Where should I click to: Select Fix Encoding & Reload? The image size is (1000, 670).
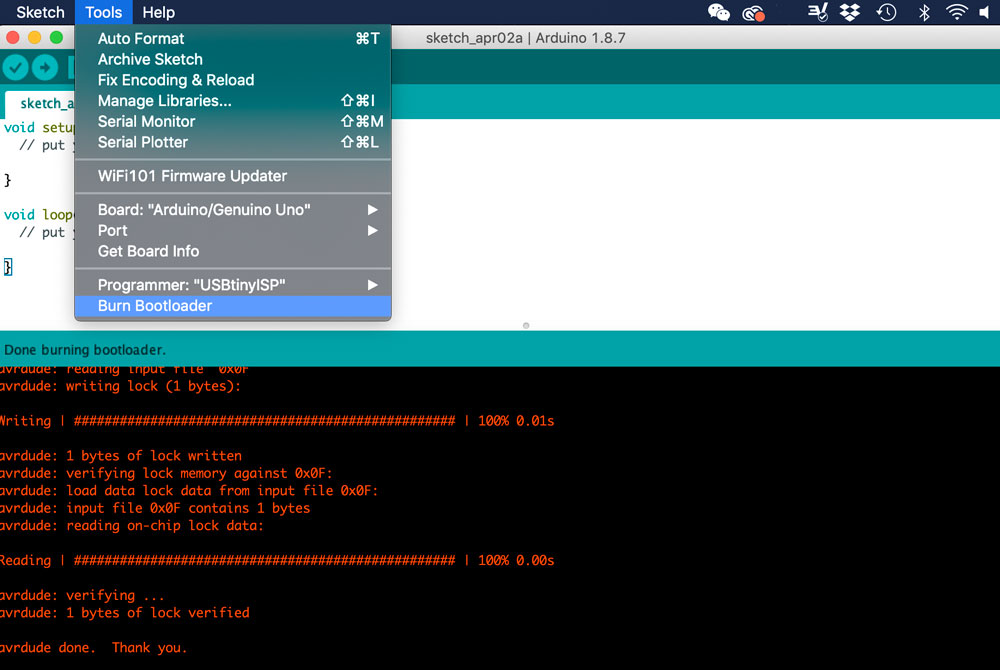[x=233, y=80]
